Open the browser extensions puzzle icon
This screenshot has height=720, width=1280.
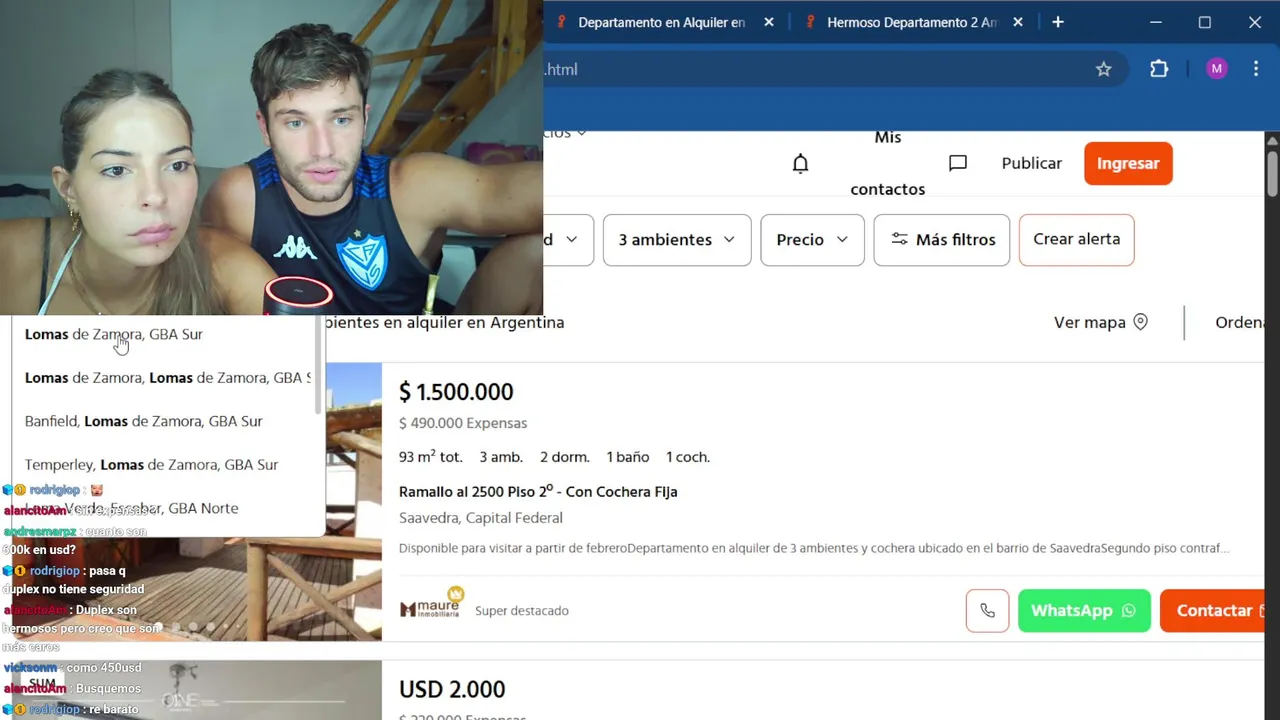click(x=1159, y=69)
